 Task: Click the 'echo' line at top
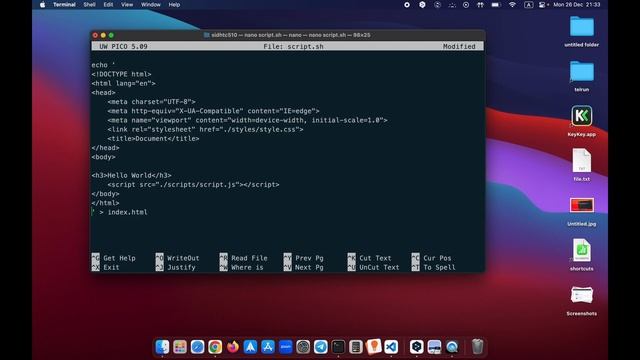click(x=103, y=65)
